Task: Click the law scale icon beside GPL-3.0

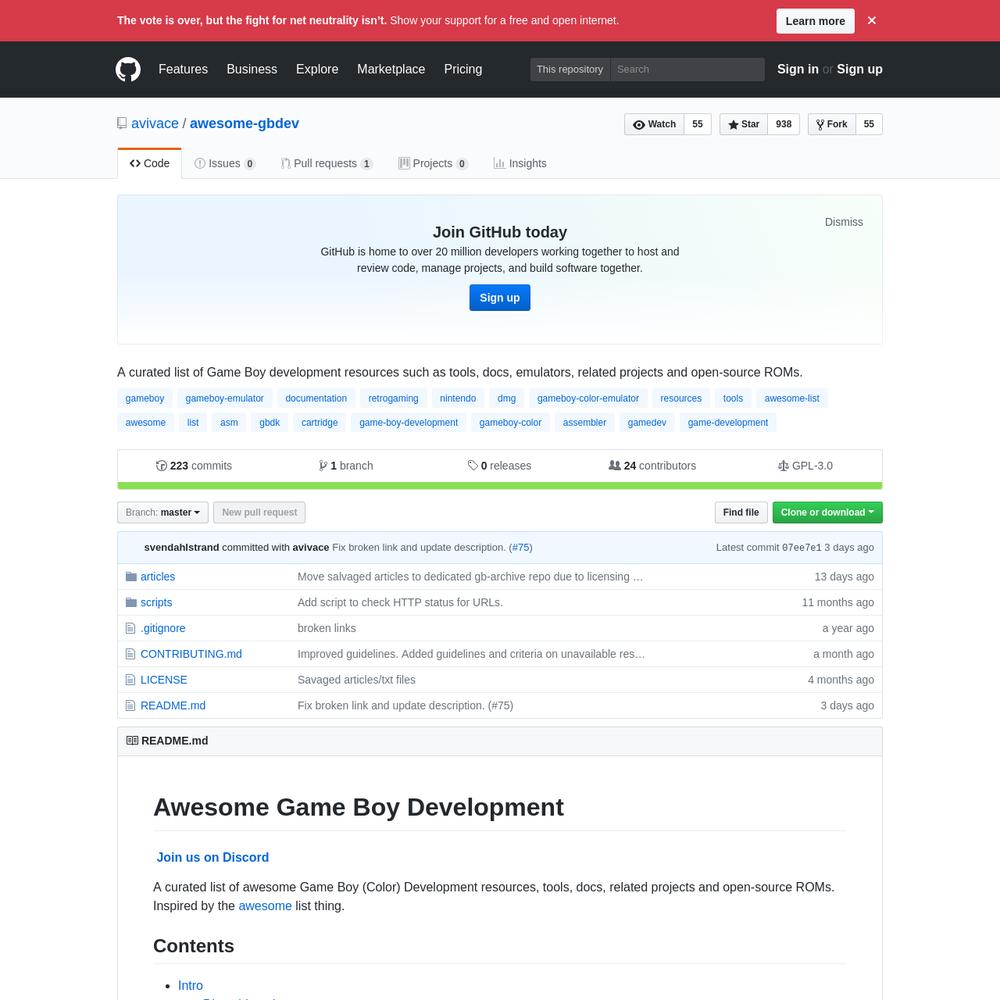Action: pos(783,466)
